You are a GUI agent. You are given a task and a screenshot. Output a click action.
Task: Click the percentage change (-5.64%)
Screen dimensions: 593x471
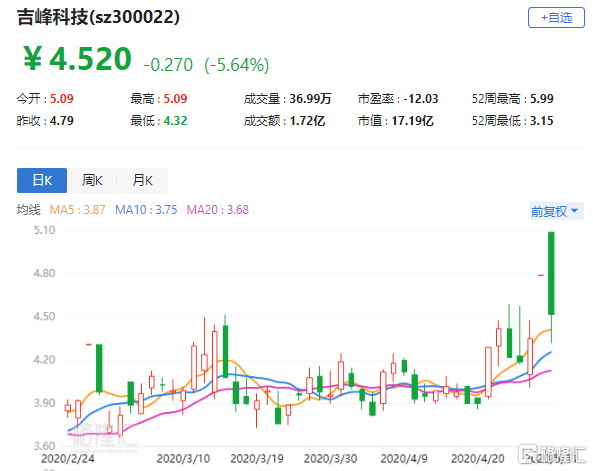(x=237, y=65)
